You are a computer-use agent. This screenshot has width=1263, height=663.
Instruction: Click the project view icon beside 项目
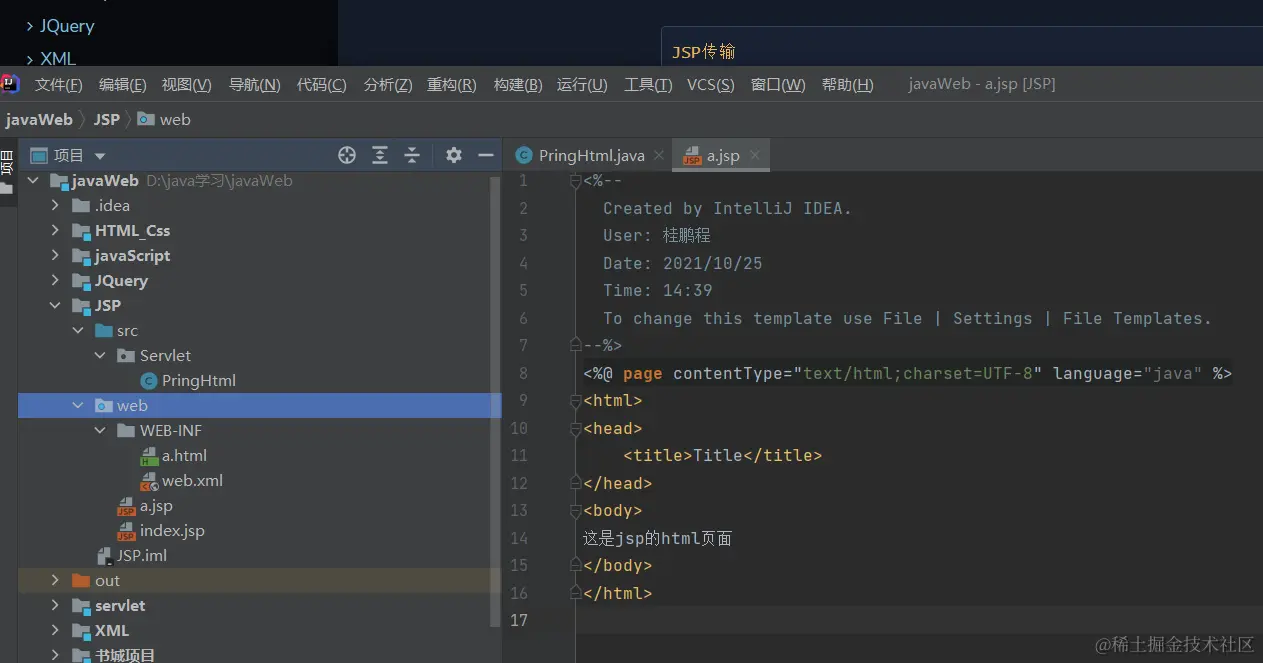click(39, 155)
